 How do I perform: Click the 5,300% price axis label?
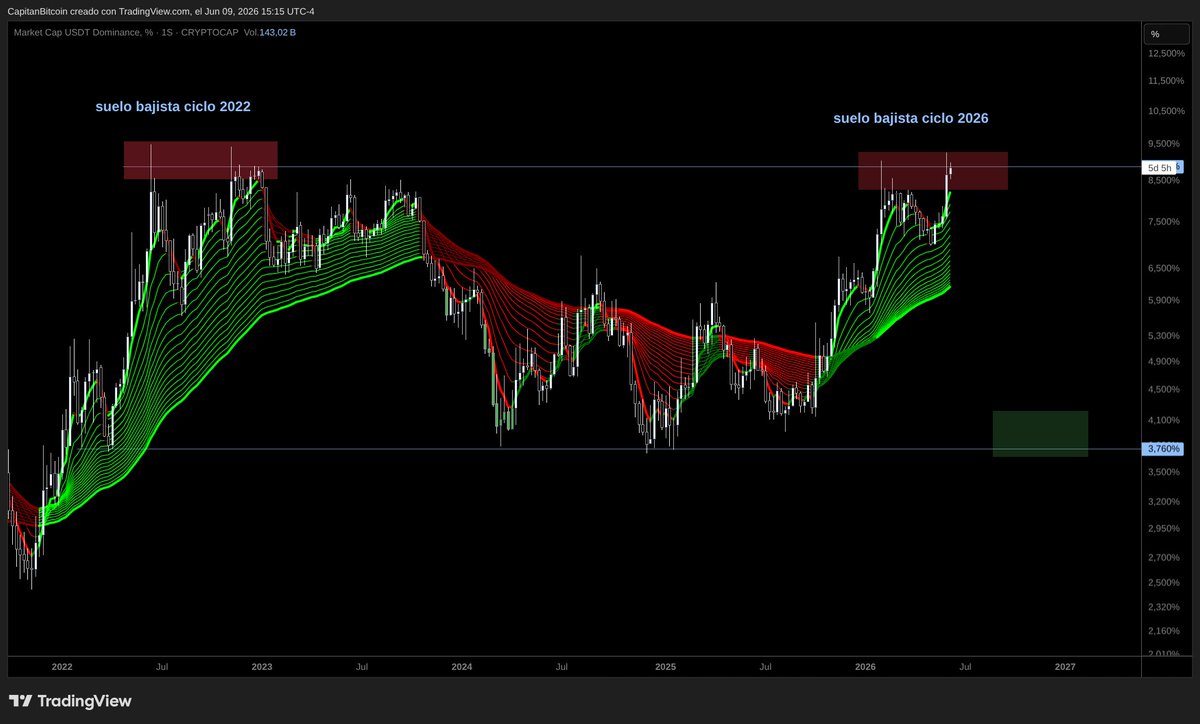(1163, 336)
